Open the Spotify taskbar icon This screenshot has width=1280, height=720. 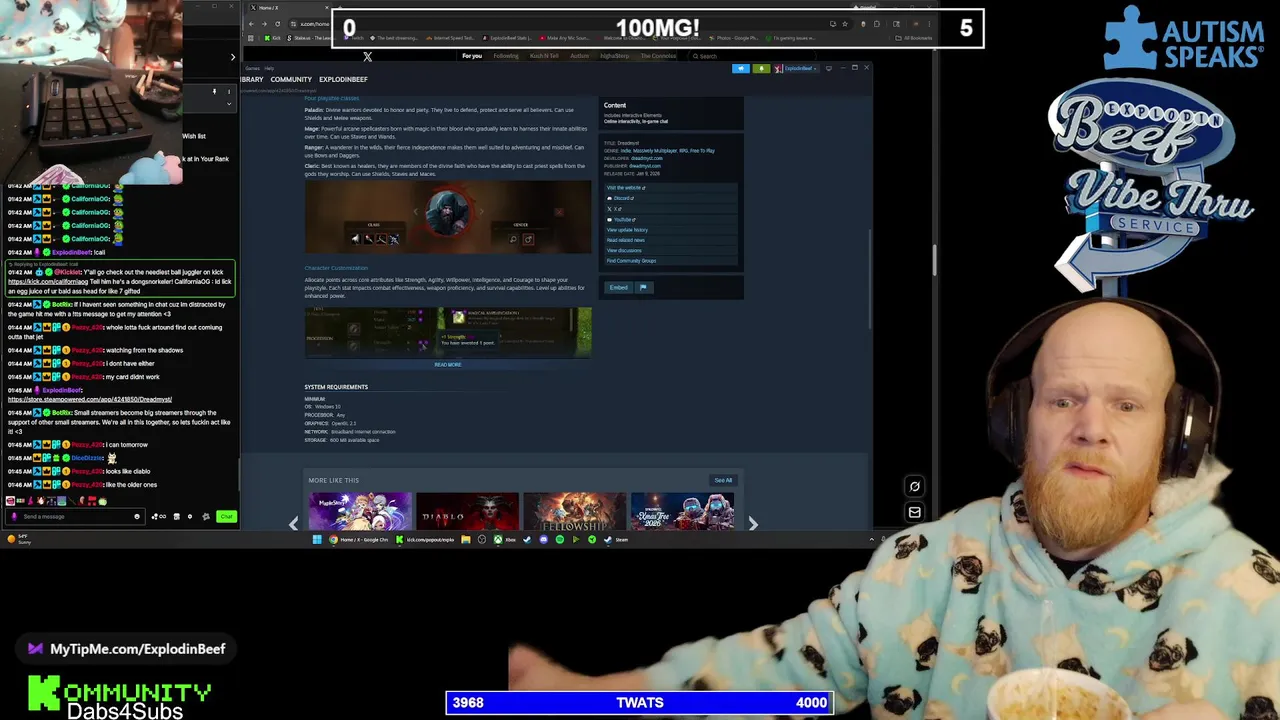pyautogui.click(x=559, y=539)
